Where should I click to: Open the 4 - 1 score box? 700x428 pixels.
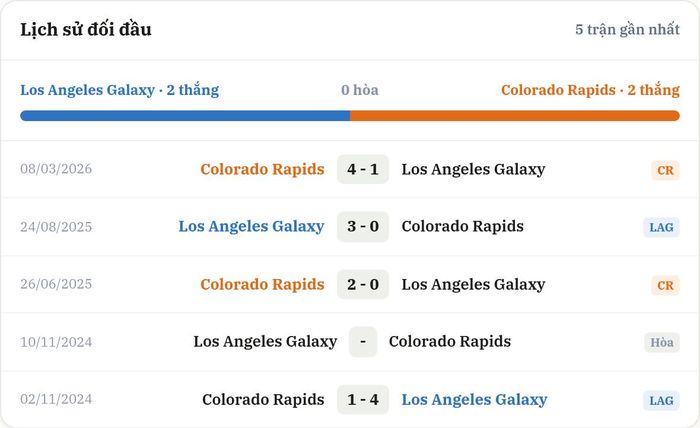pos(363,169)
